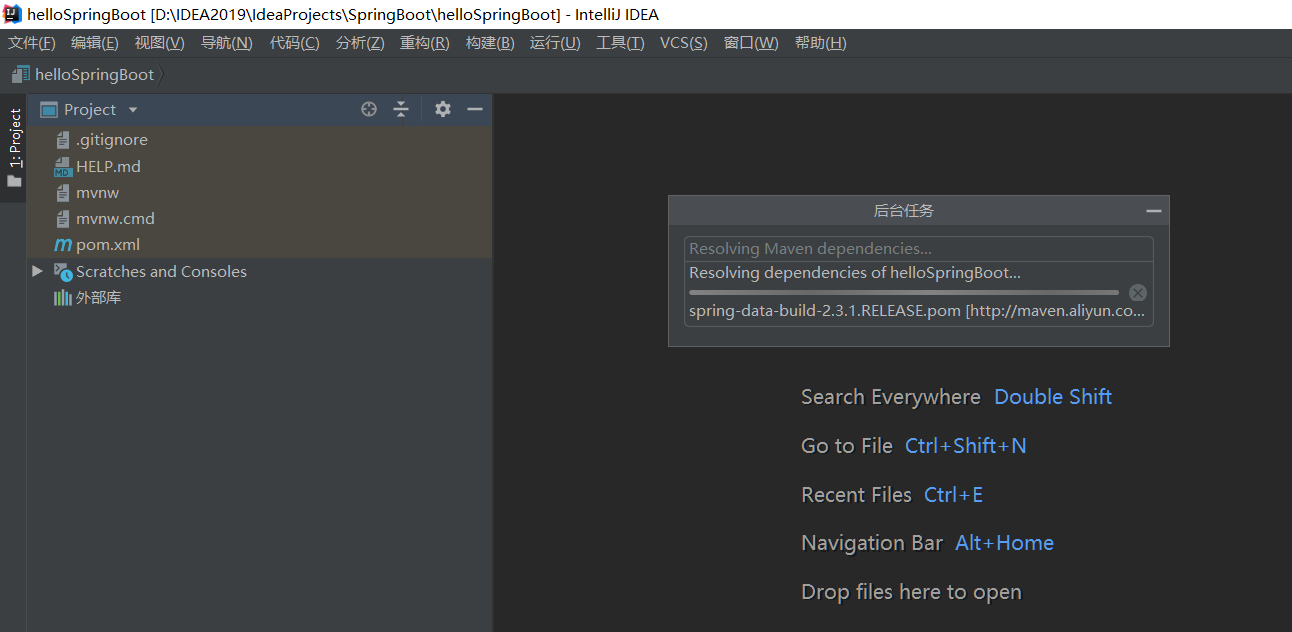Open the 运行(U) menu
Viewport: 1292px width, 632px height.
tap(555, 43)
